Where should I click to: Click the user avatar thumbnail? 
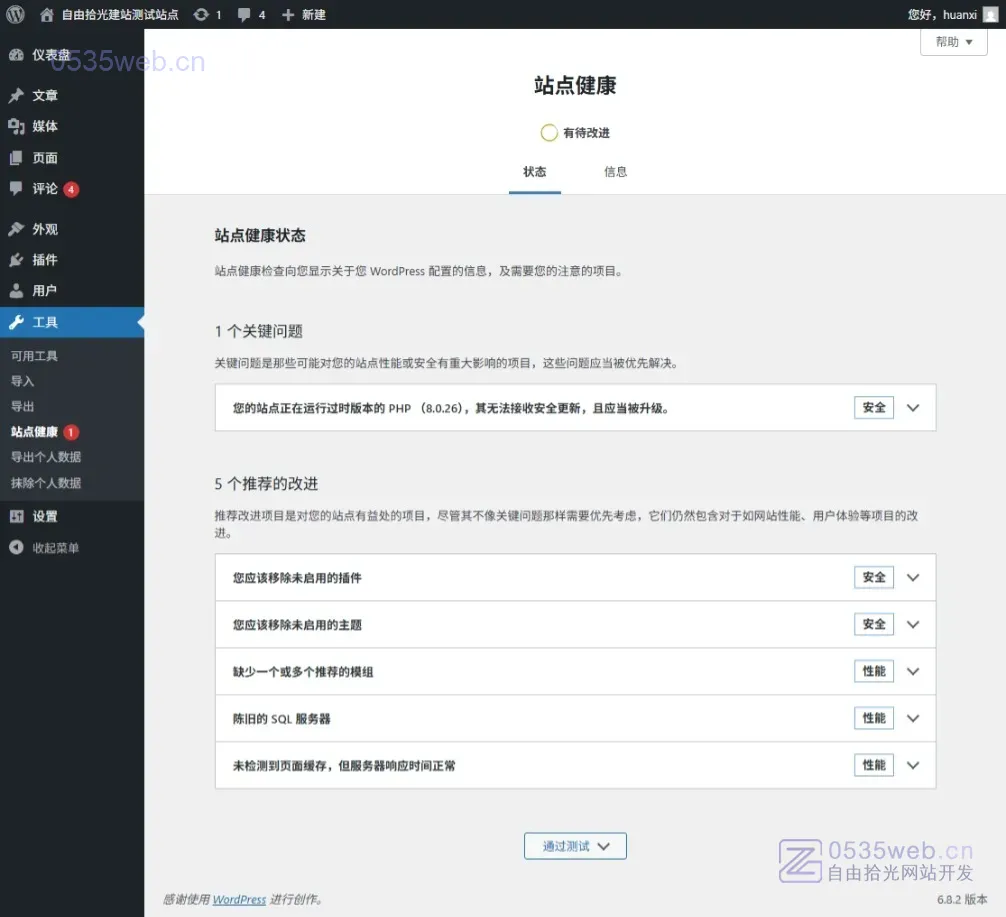(990, 14)
